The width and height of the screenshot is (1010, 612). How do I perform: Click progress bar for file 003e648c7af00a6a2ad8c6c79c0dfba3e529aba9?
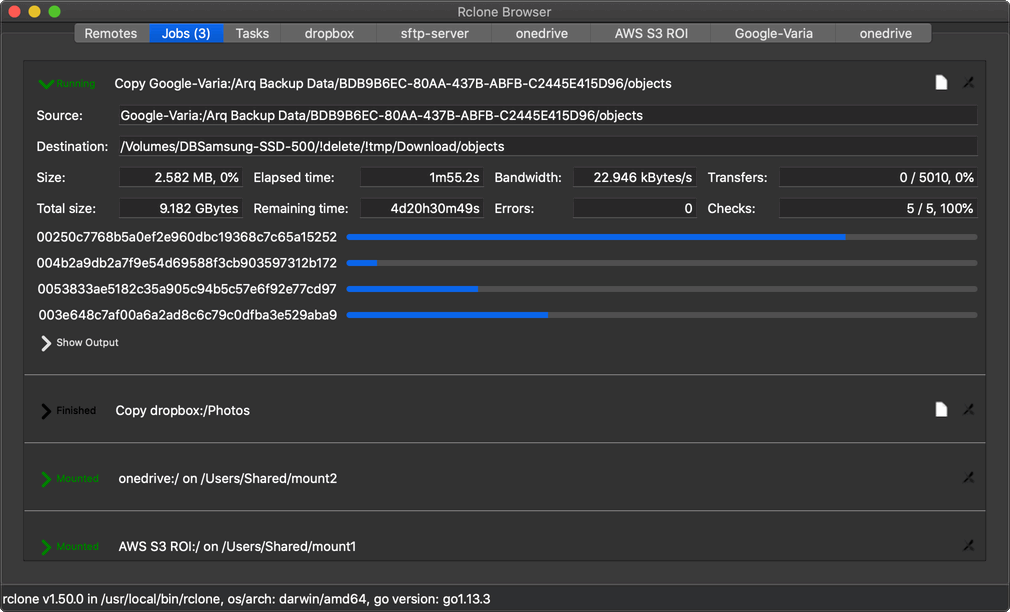point(662,315)
